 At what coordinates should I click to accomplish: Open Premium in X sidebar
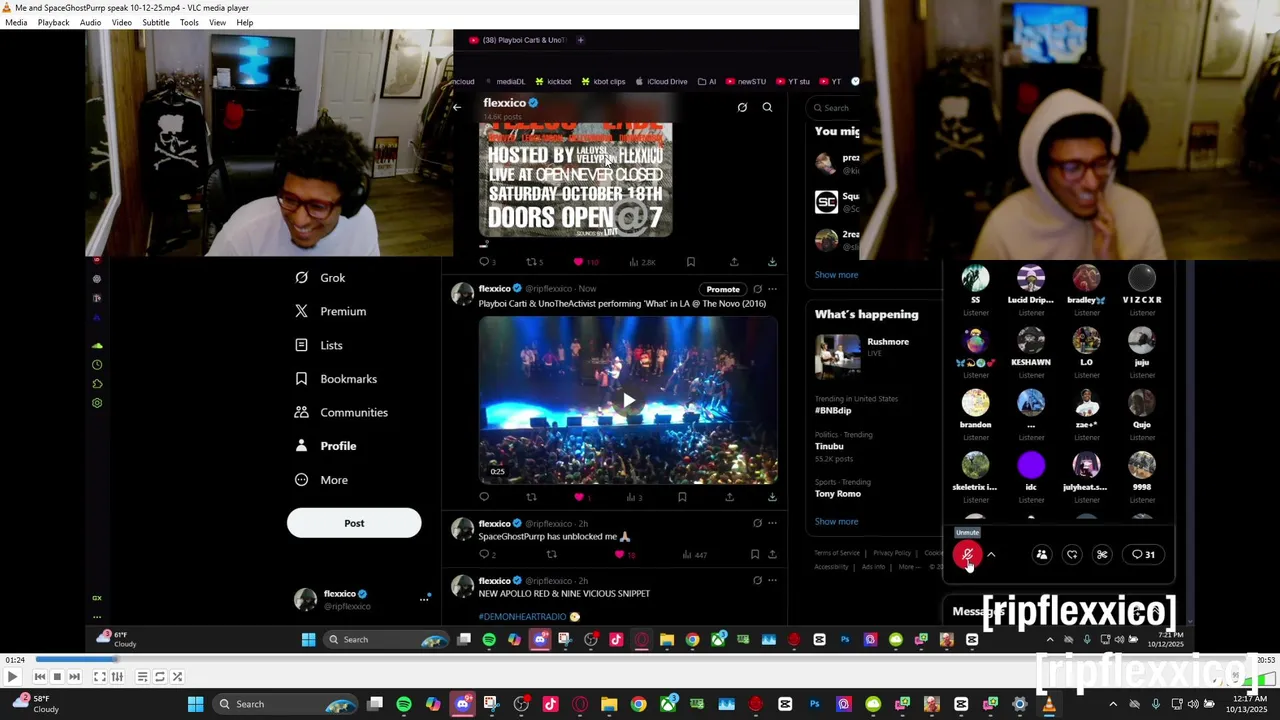coord(330,312)
